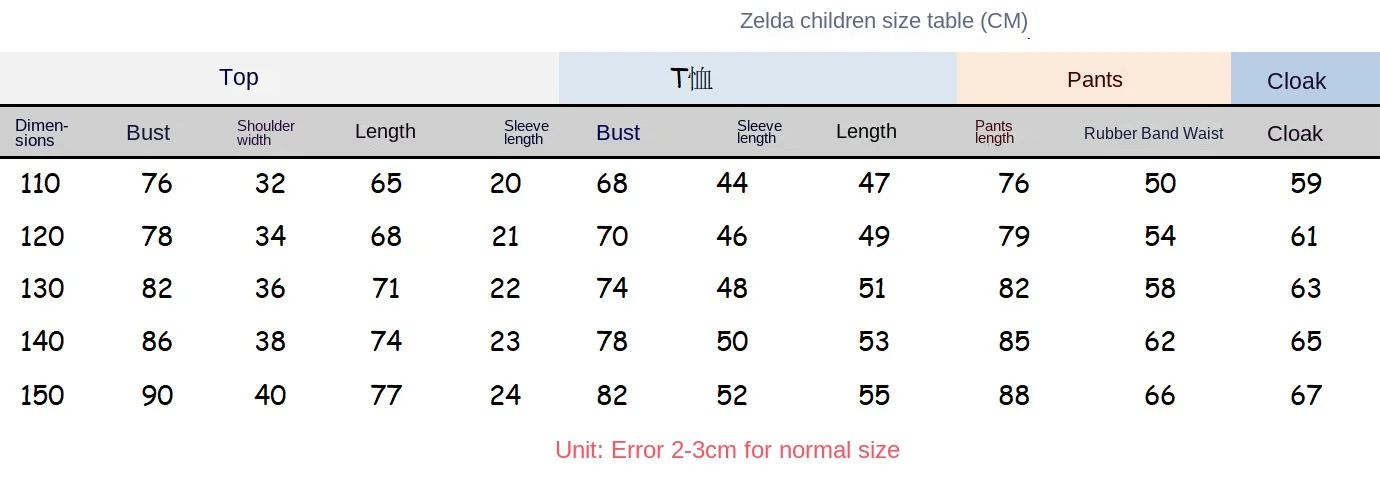Select cloak value 59 for size 110
Screen dimensions: 1380x480
click(x=1306, y=183)
